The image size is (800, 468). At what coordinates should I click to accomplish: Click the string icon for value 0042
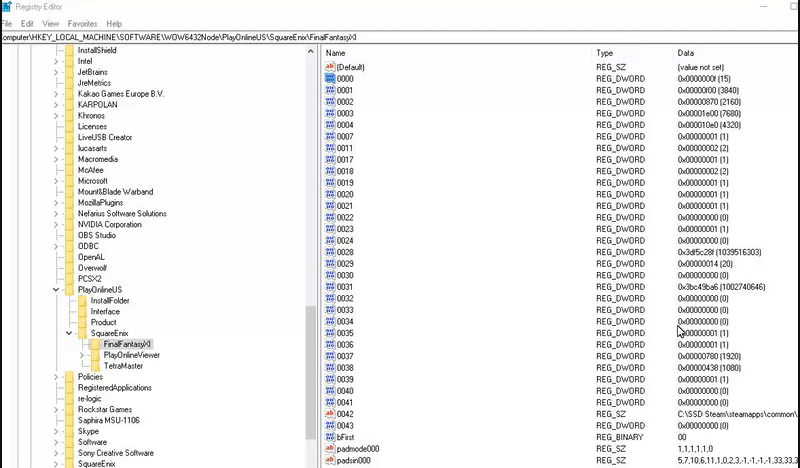330,414
